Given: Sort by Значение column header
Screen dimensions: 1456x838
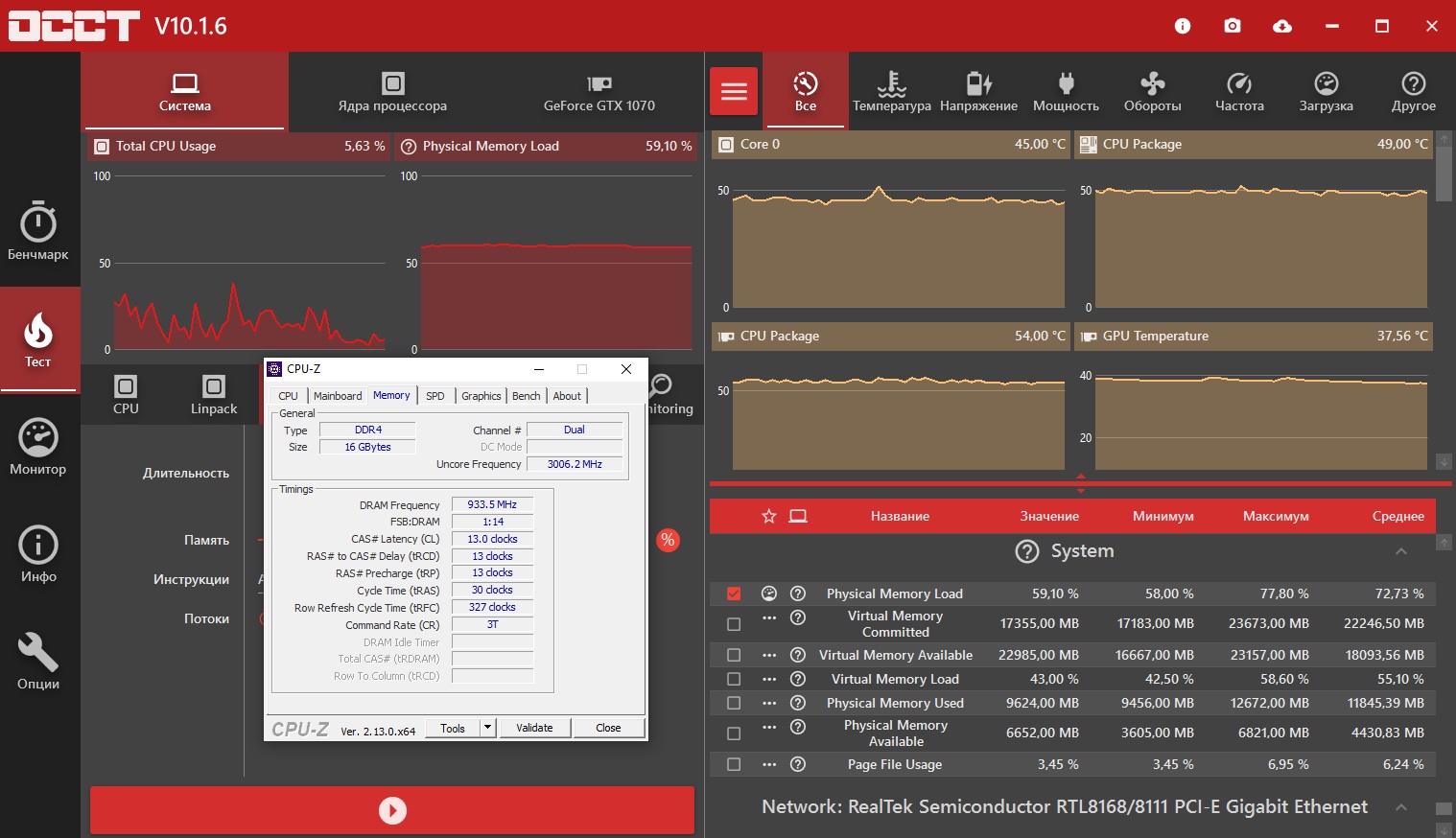Looking at the screenshot, I should 1049,516.
